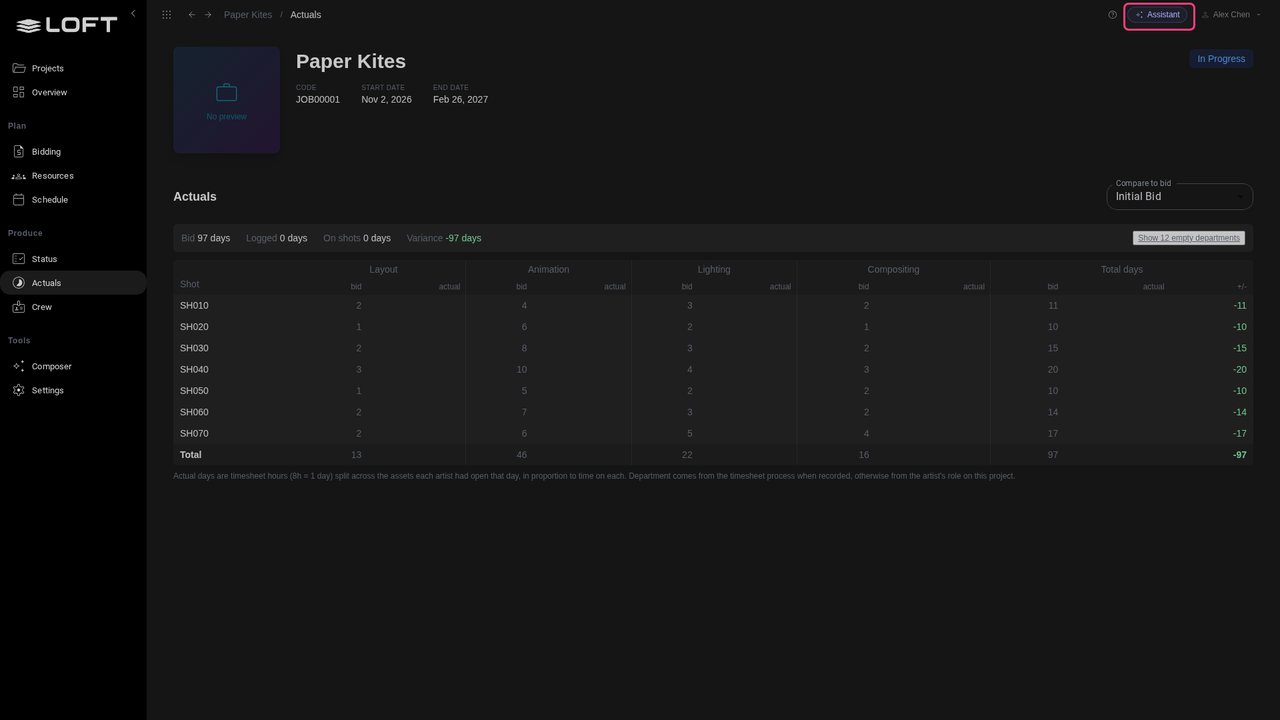The width and height of the screenshot is (1280, 720).
Task: Open the Crew page
Action: click(x=73, y=307)
